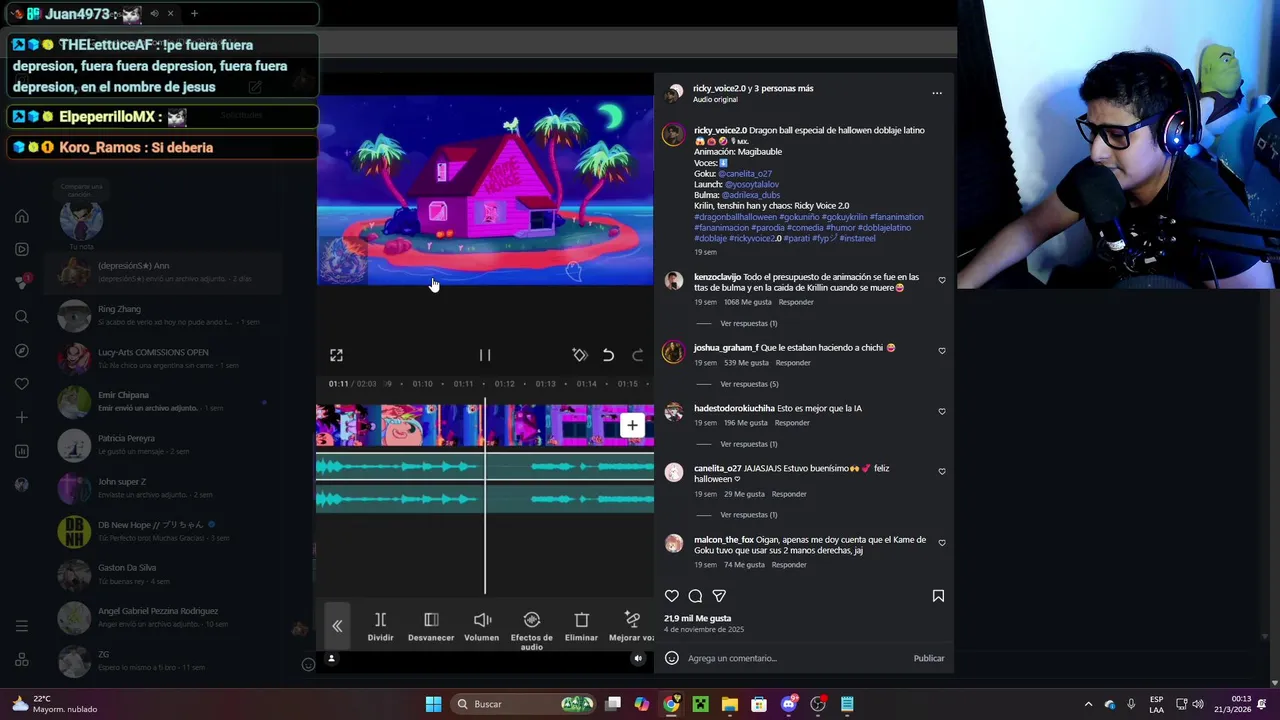
Task: Open @canelita_o27 mention link in caption
Action: coord(745,174)
